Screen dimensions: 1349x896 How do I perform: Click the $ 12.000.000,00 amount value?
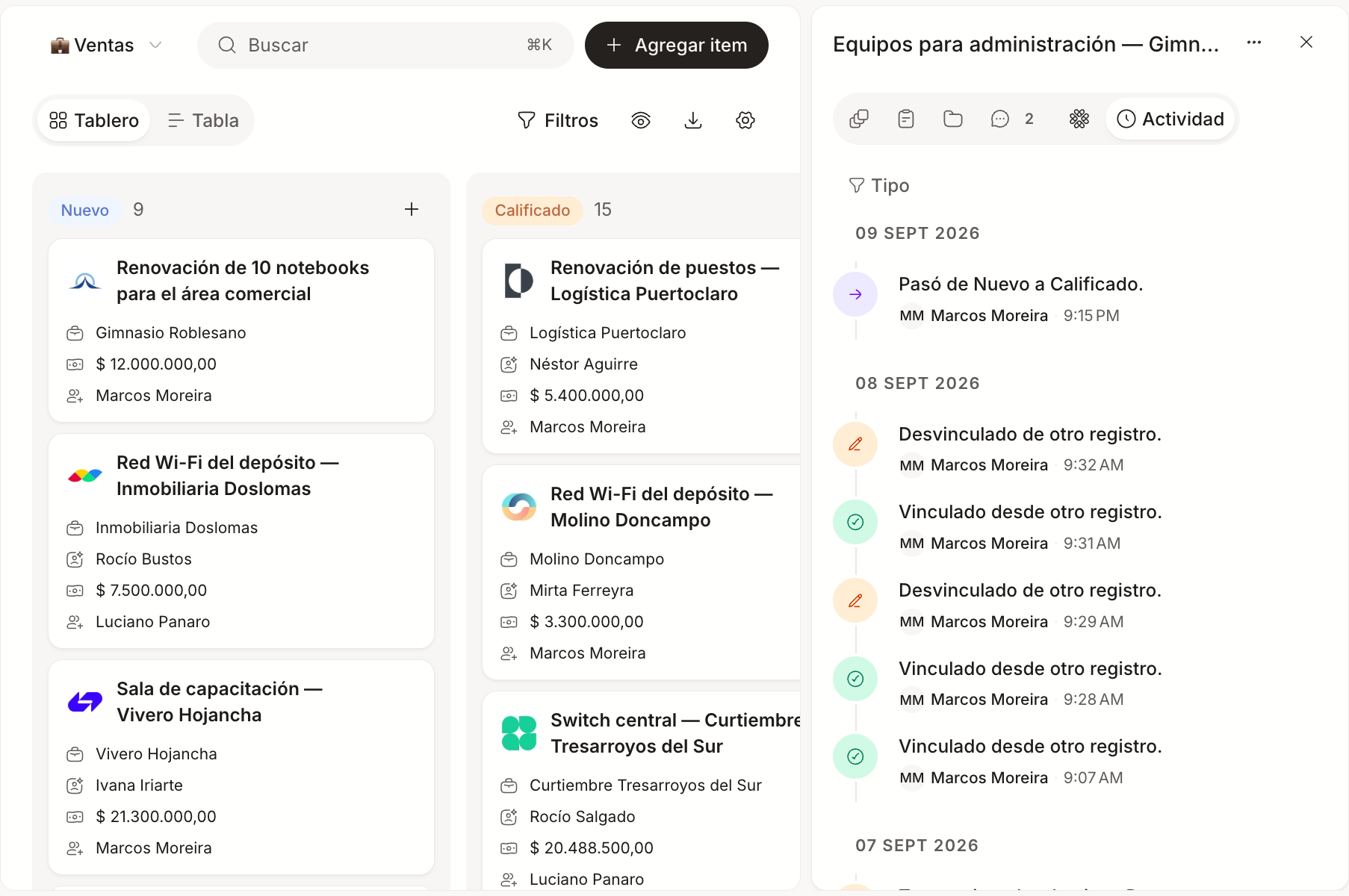(x=156, y=364)
